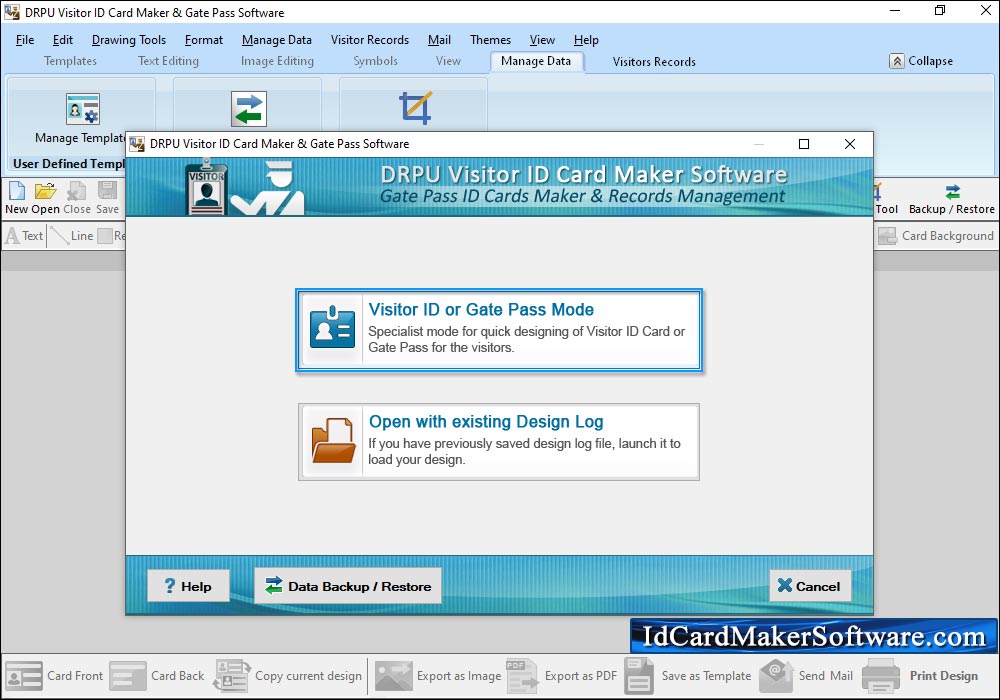Click the IdCardMakerSoftware.com banner link

click(814, 636)
